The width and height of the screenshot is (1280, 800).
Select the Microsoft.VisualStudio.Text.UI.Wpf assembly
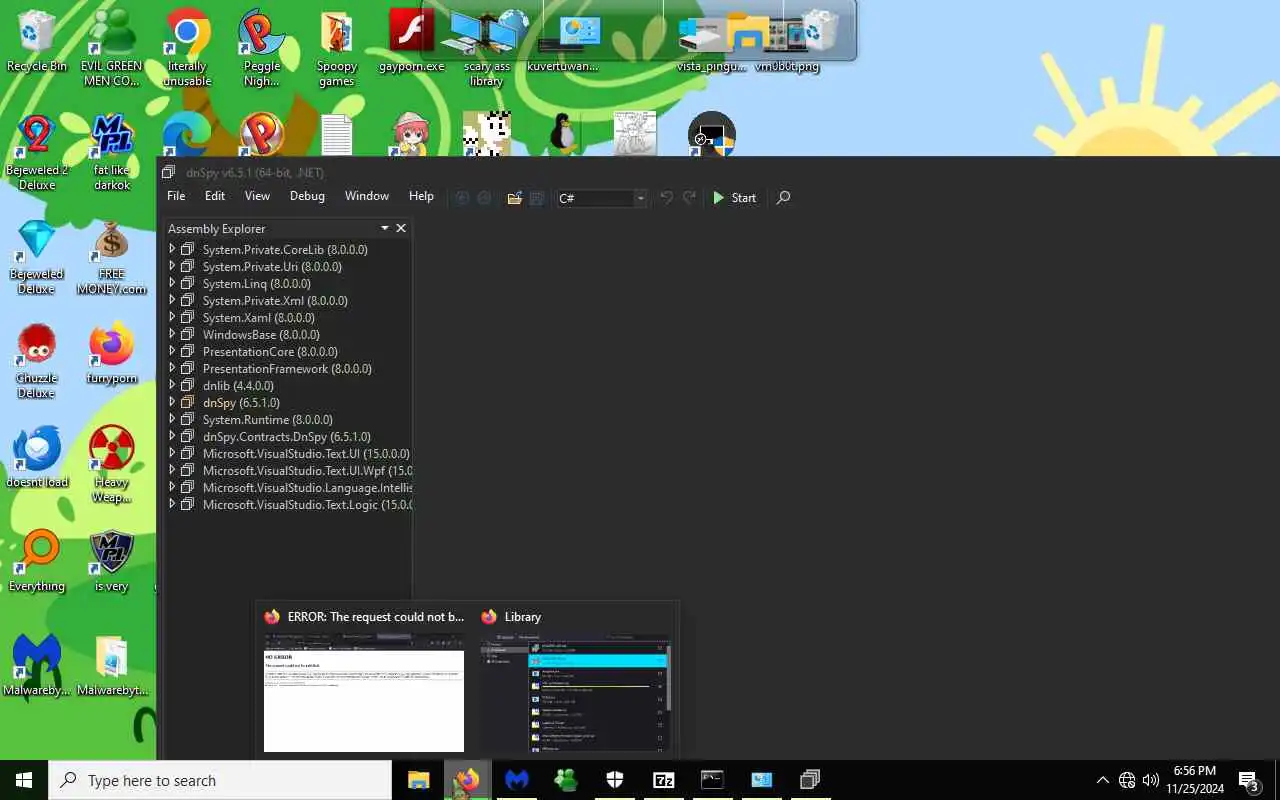[x=307, y=470]
